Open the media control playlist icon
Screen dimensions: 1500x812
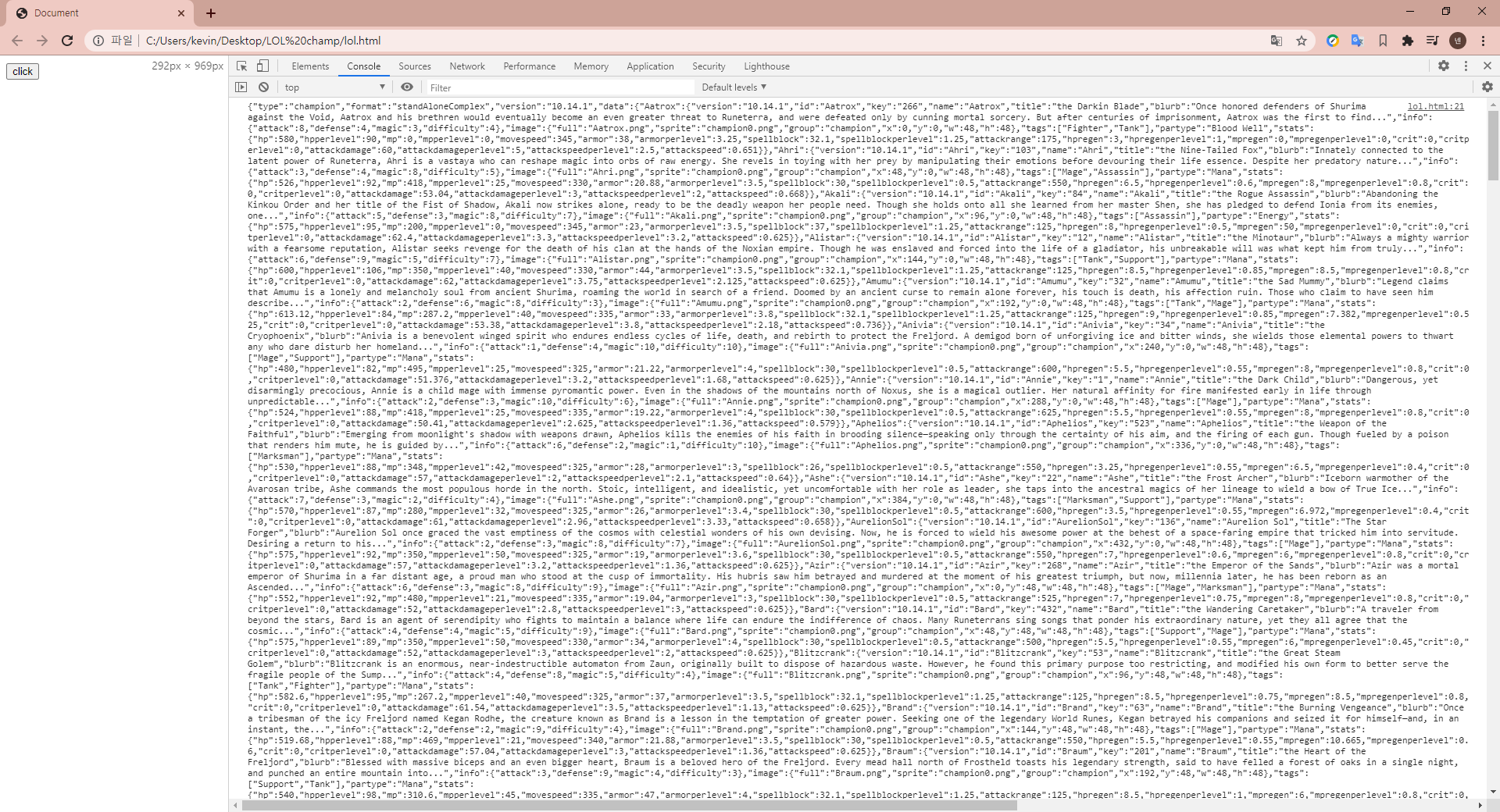[1433, 41]
